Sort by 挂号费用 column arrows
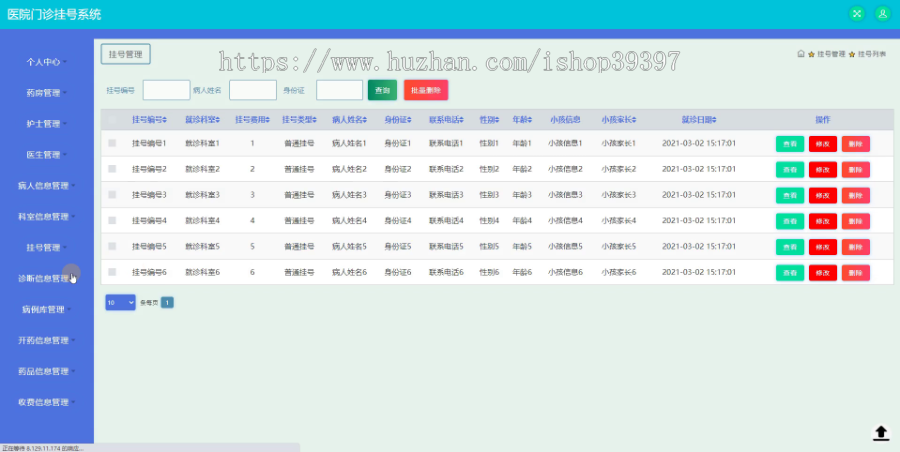 pyautogui.click(x=267, y=120)
